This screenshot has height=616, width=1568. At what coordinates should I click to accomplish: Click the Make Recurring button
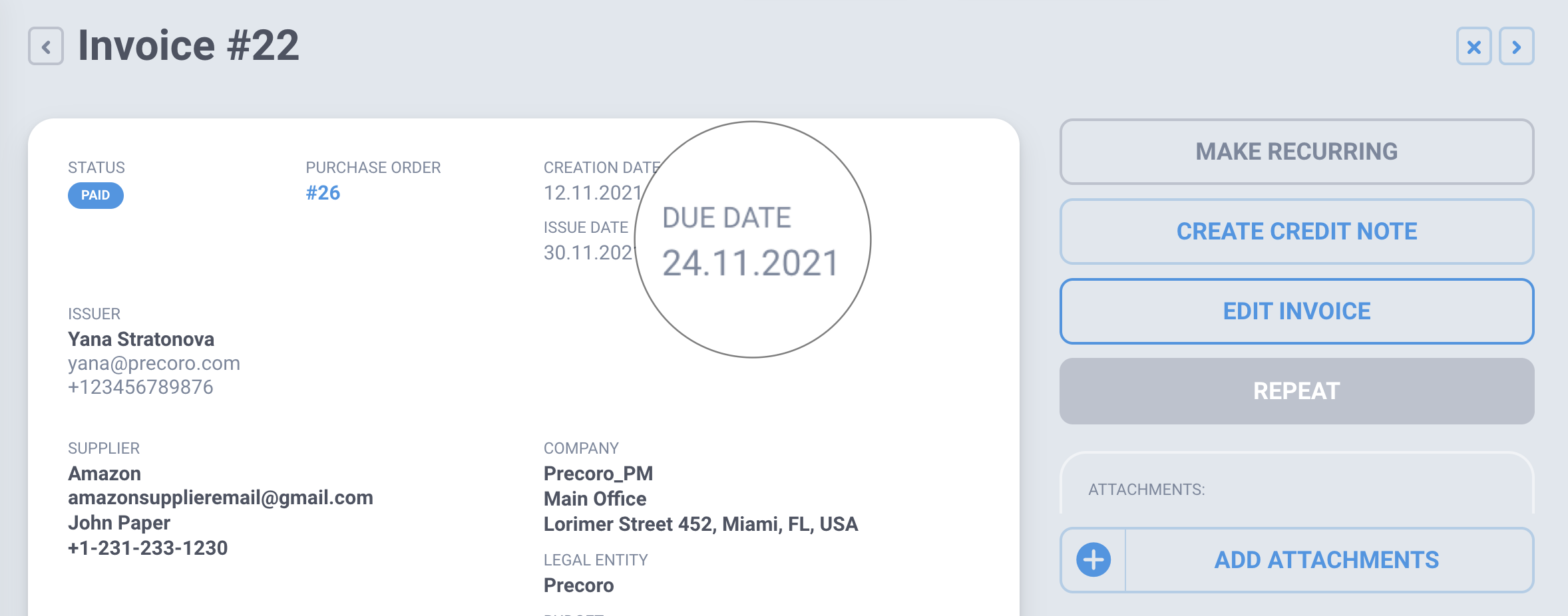[1296, 152]
